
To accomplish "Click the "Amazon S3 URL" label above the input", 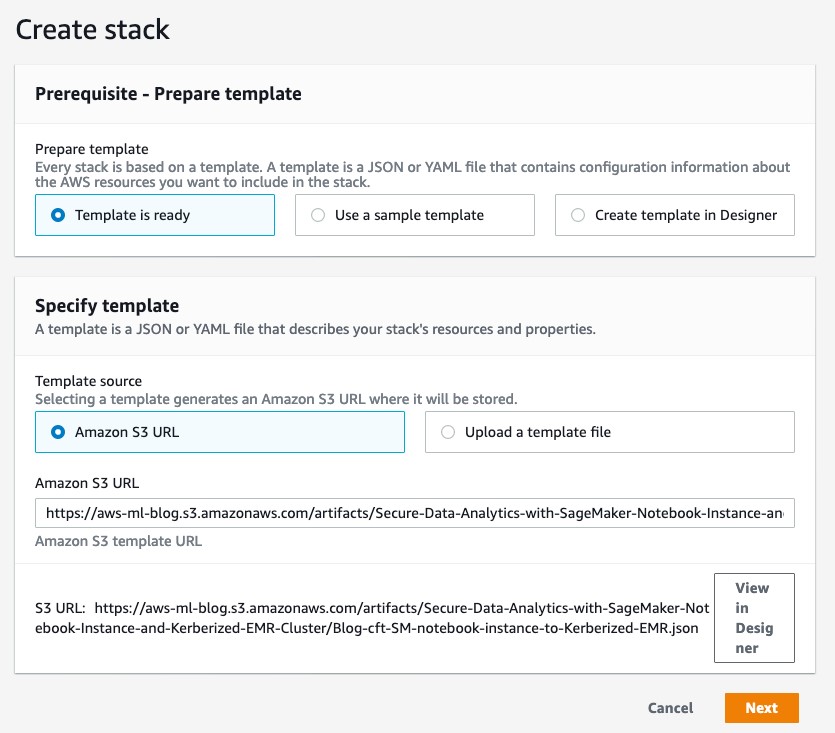I will (87, 483).
